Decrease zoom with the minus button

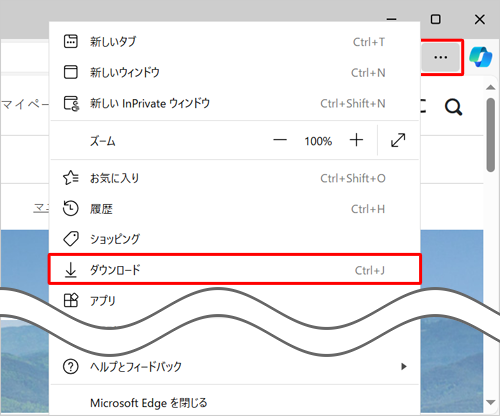click(x=280, y=140)
